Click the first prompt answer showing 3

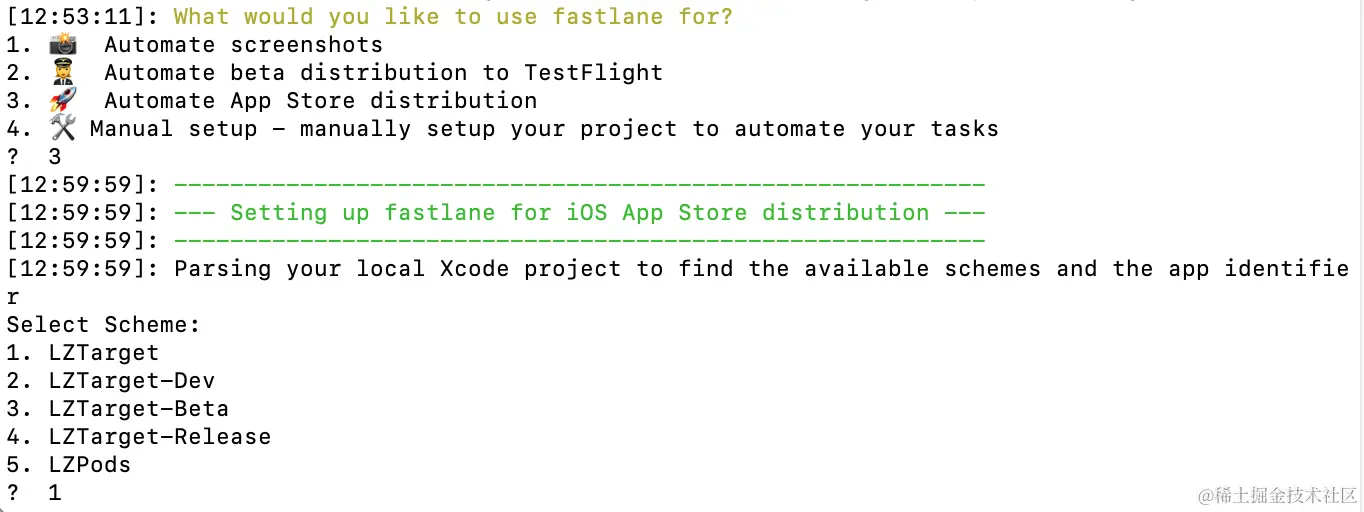[55, 156]
